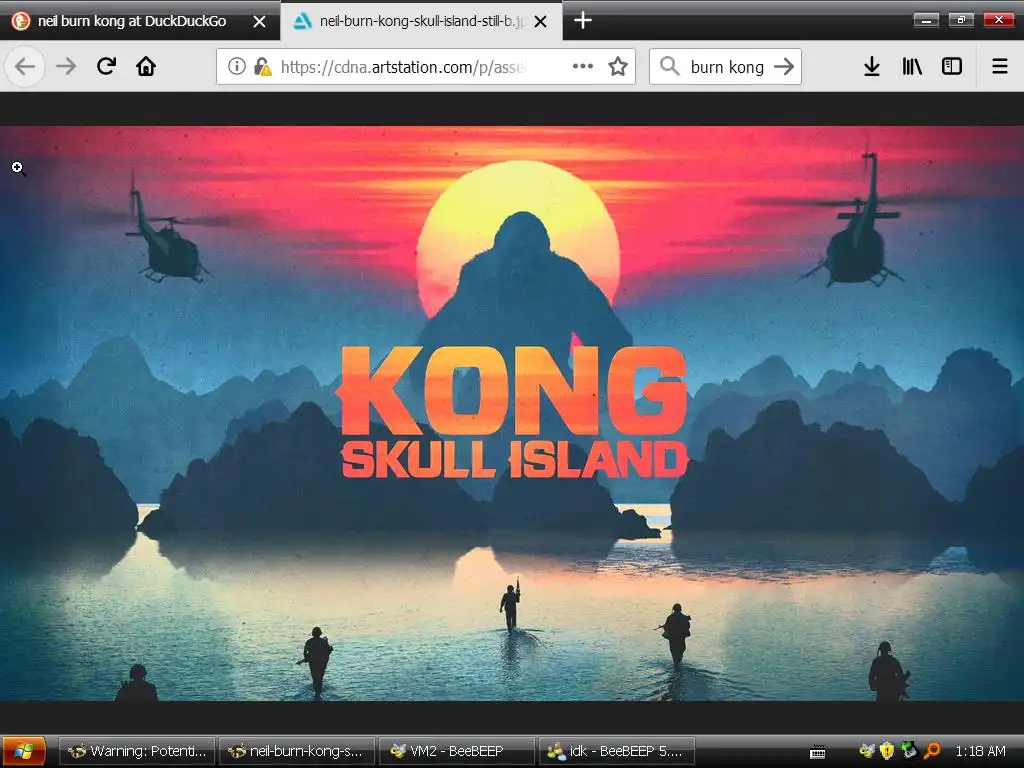This screenshot has width=1024, height=768.
Task: Close the DuckDuckGo tab
Action: (x=259, y=22)
